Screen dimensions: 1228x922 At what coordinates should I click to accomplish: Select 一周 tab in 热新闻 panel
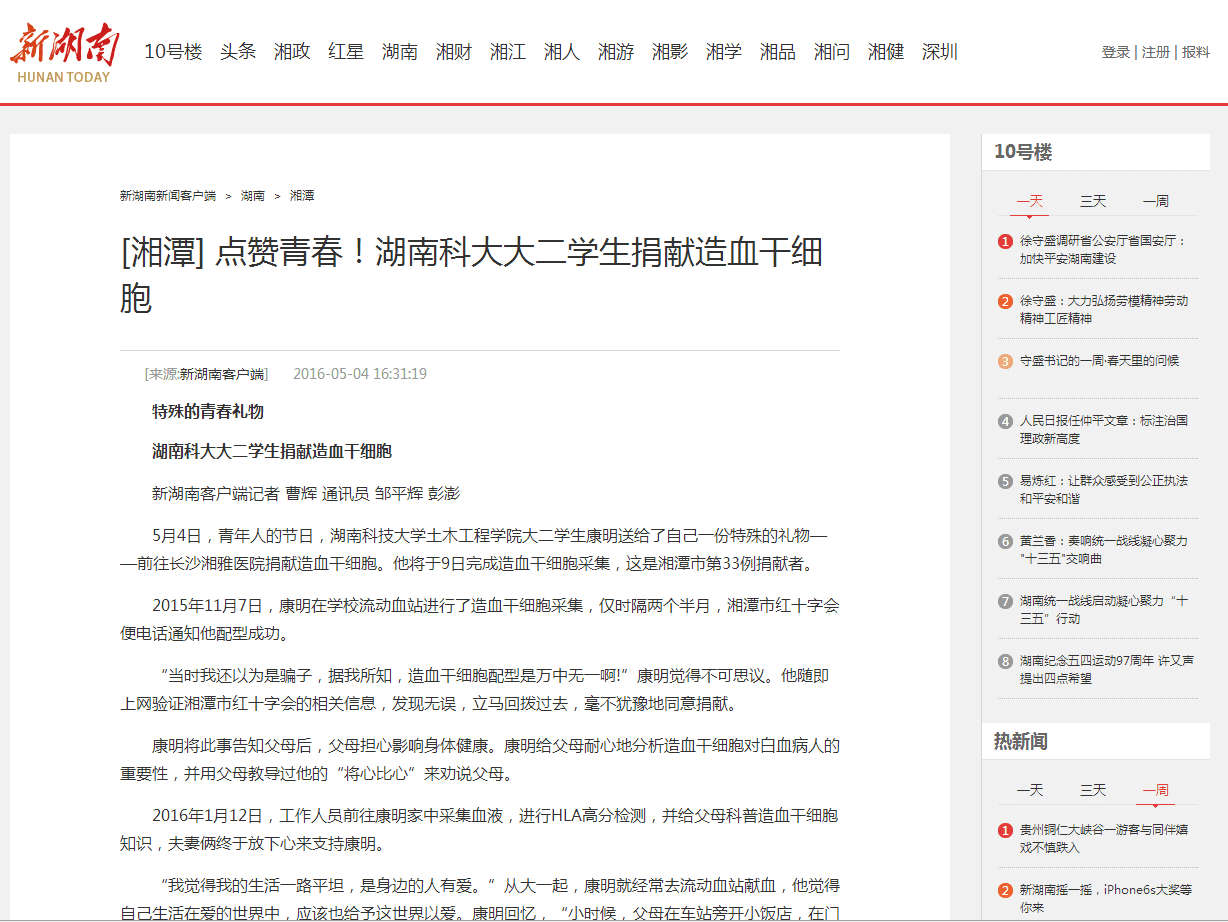tap(1156, 790)
